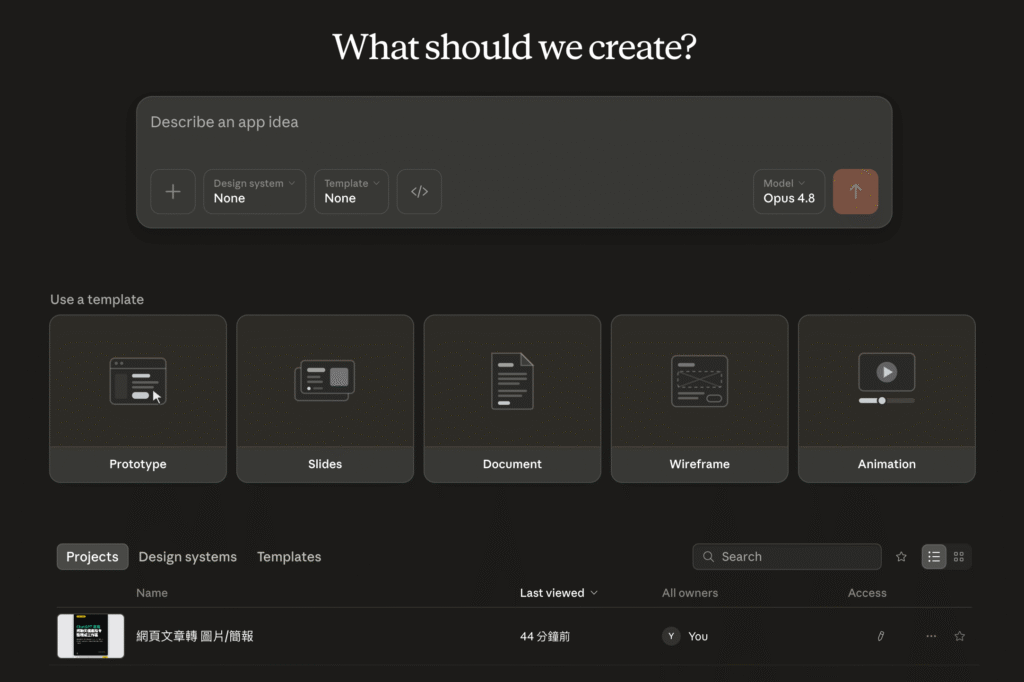Click the You owner label
This screenshot has height=682, width=1024.
point(697,636)
